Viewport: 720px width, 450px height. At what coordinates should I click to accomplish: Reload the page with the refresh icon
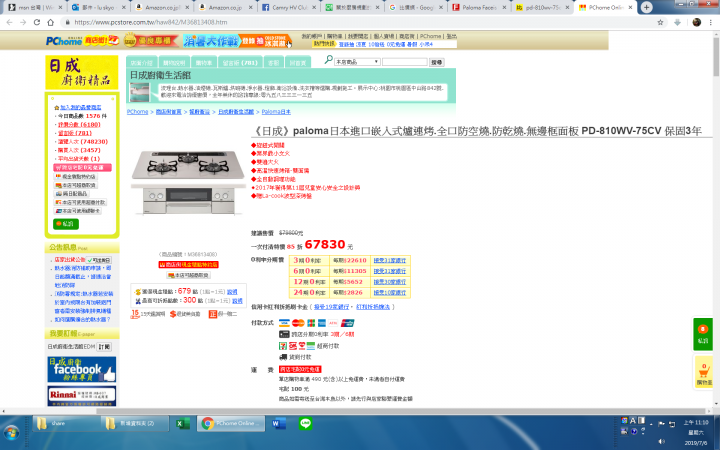click(x=37, y=22)
